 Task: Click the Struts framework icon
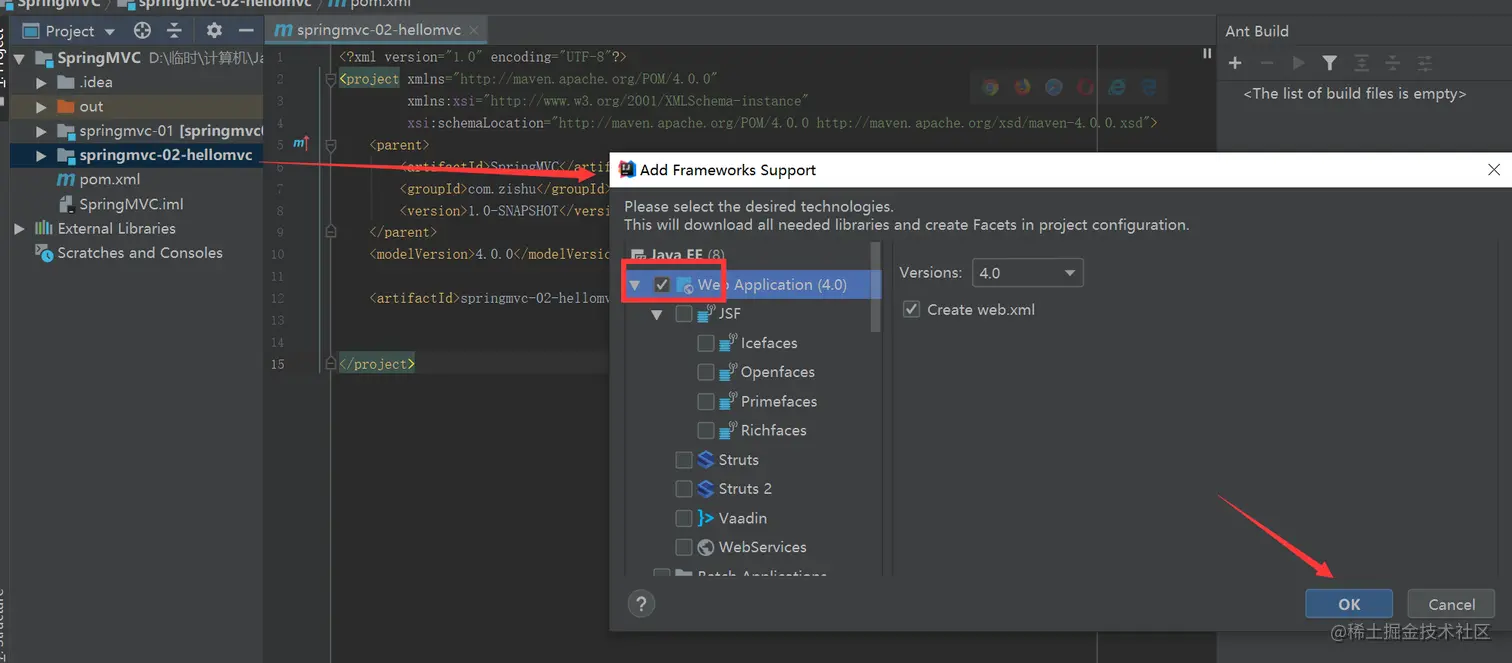(x=706, y=460)
